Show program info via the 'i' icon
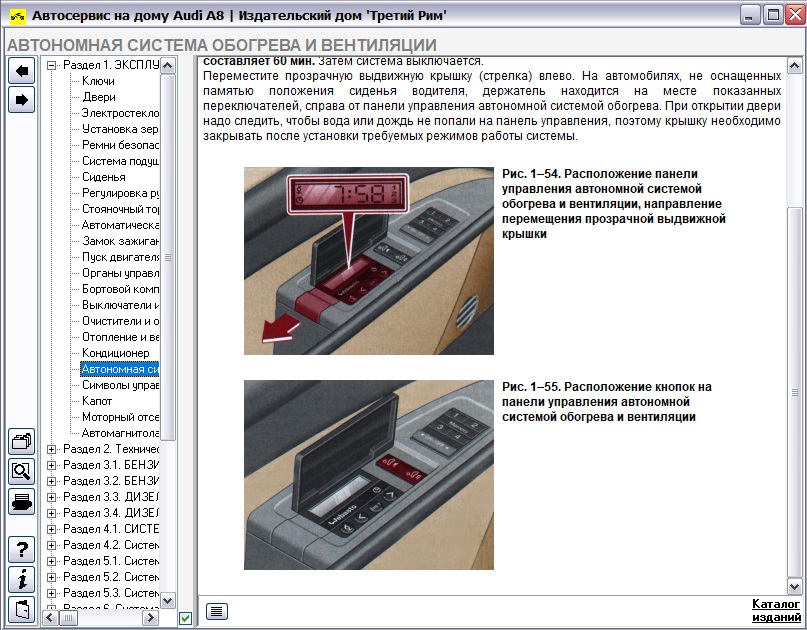 coord(22,580)
